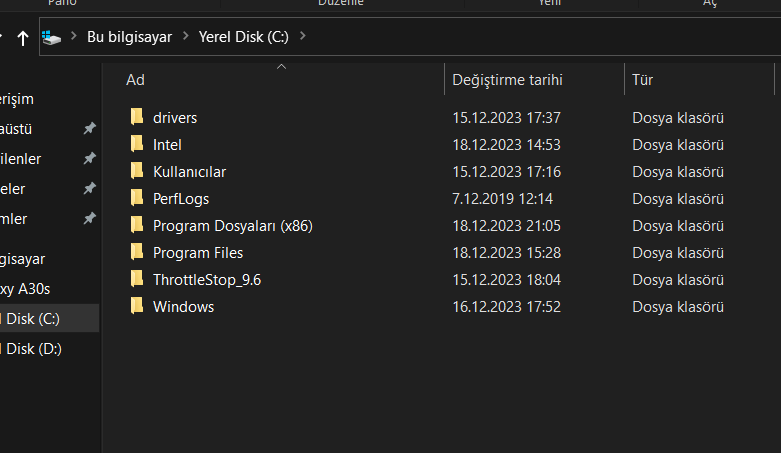Click the Windows folder icon
Viewport: 781px width, 453px height.
[x=137, y=306]
